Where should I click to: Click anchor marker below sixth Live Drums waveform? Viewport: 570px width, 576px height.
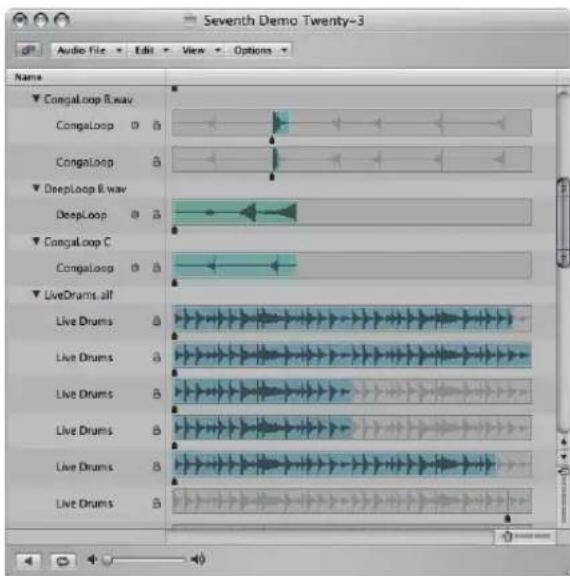point(508,518)
